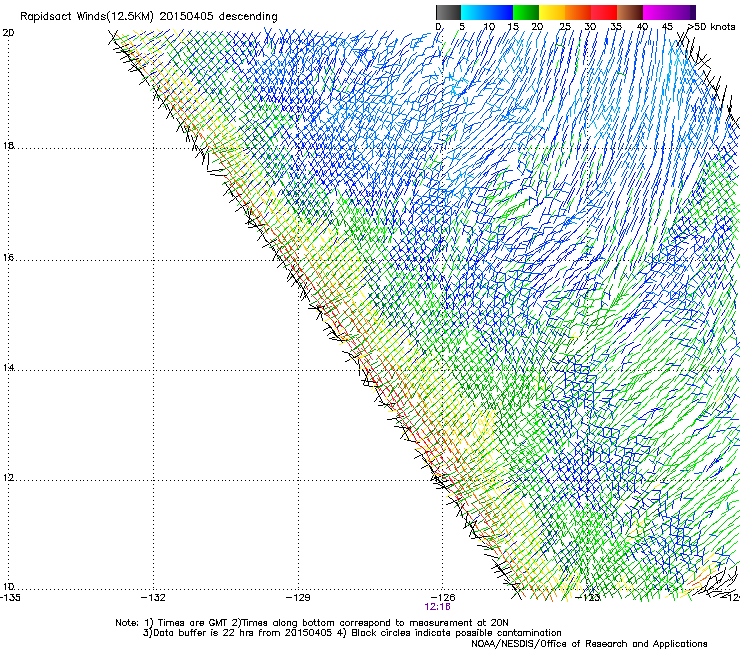Click the 'Times are GMT' note line
This screenshot has width=740, height=650.
tap(311, 623)
